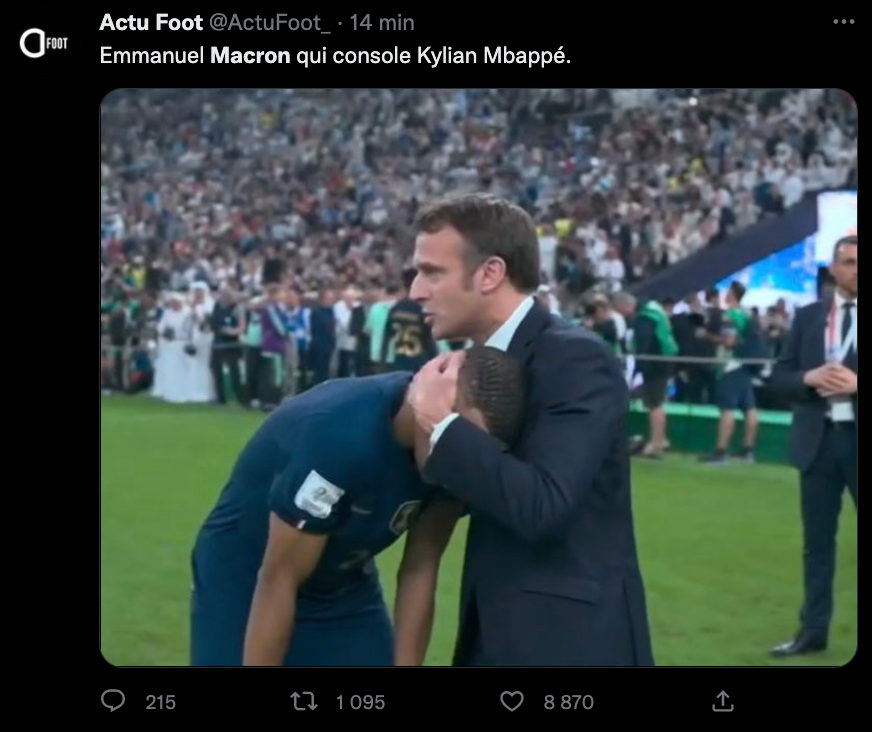Toggle the heart like icon
This screenshot has height=732, width=872.
pos(512,701)
